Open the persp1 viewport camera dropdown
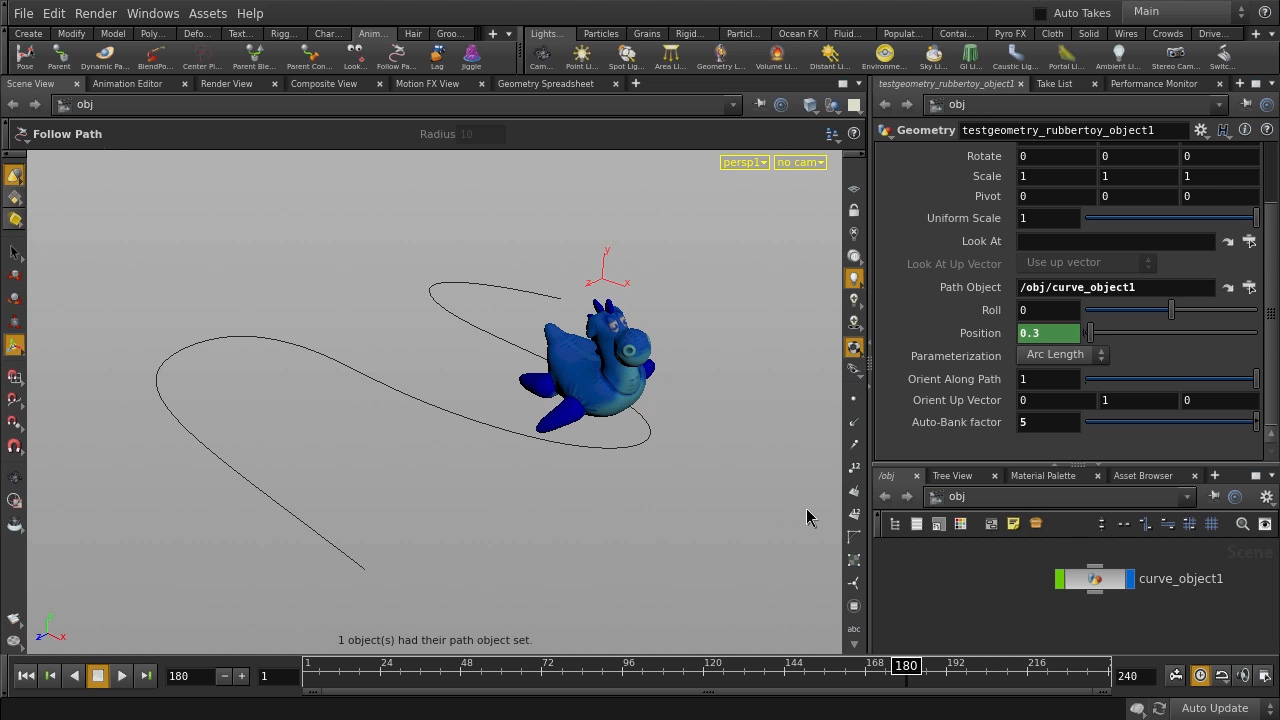 tap(744, 162)
